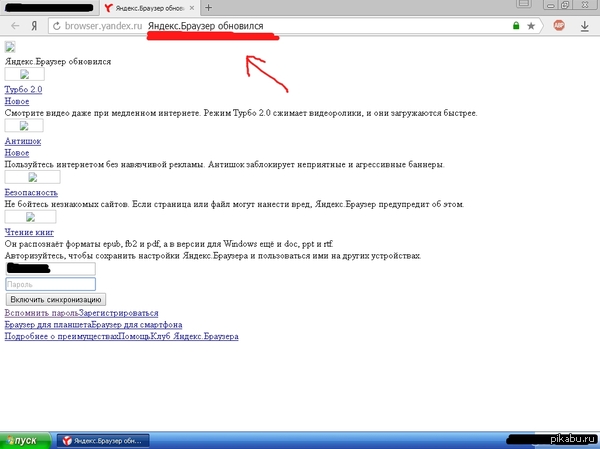Screen dimensions: 600x449
Task: Bookmark the page with the star icon
Action: (x=531, y=25)
